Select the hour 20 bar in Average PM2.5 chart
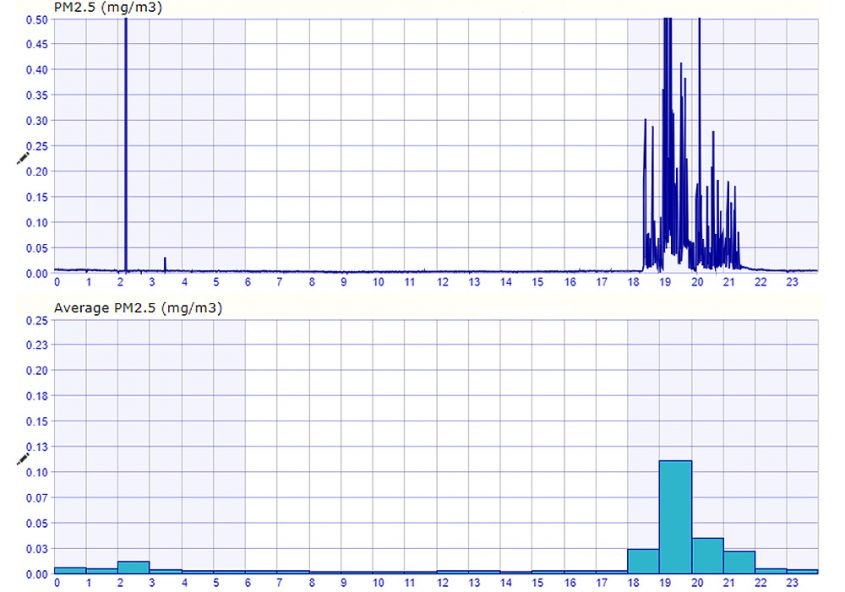845x592 pixels. 708,556
